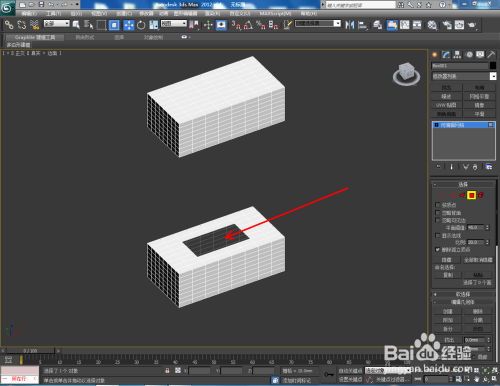Open the first menu bar item (Edit)
This screenshot has width=500, height=386.
(x=29, y=14)
